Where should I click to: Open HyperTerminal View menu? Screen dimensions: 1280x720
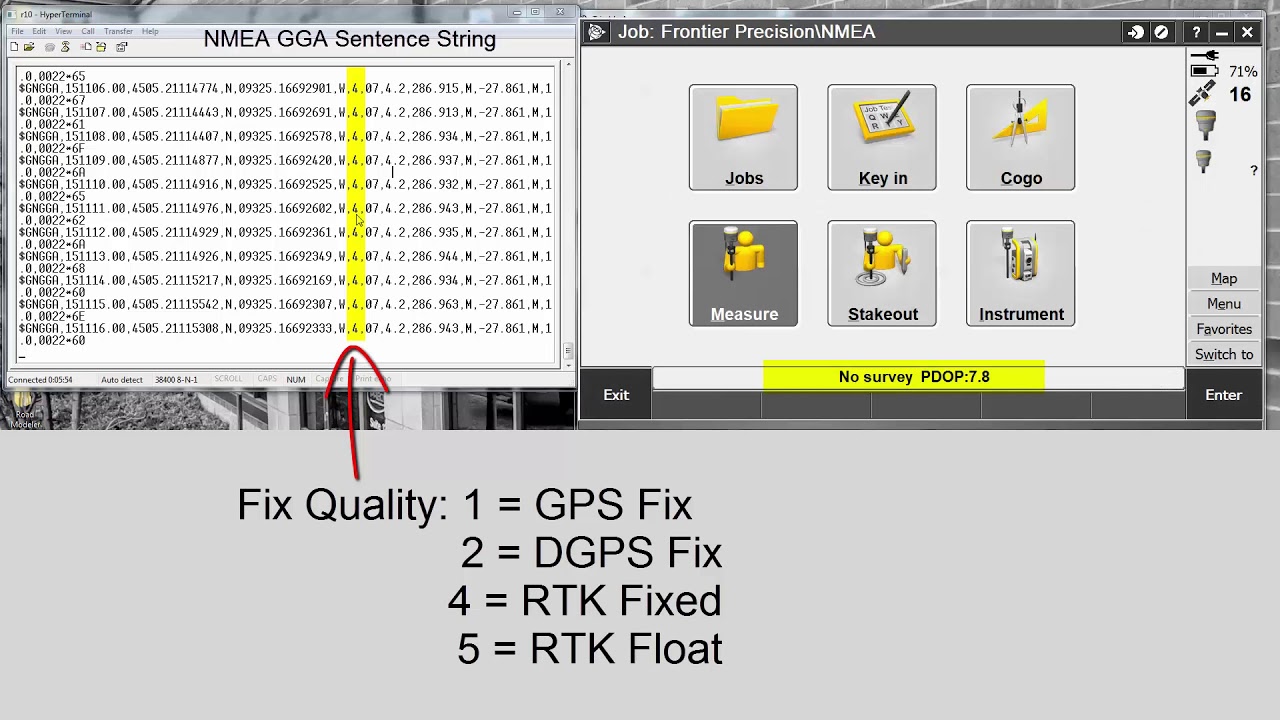(63, 31)
